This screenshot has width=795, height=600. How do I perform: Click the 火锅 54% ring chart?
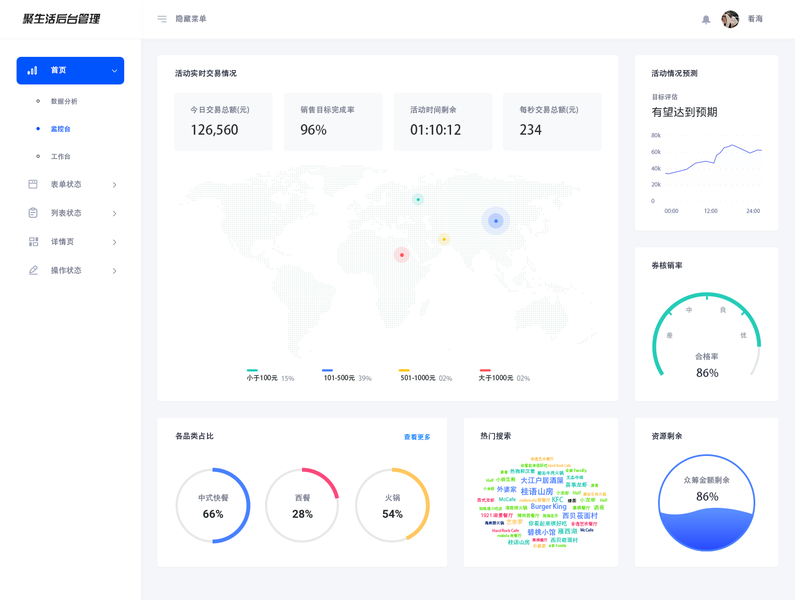392,506
